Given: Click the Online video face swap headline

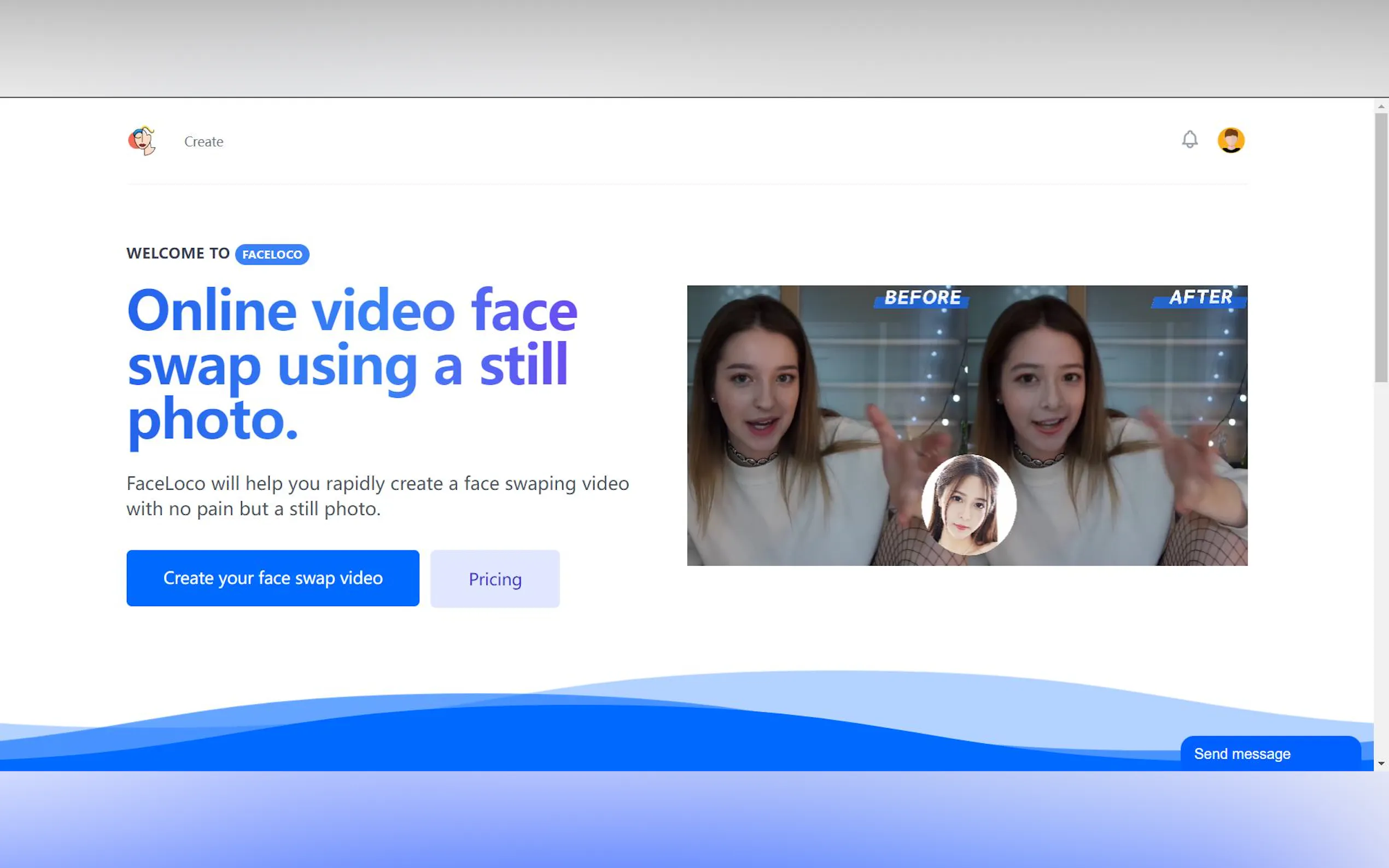Looking at the screenshot, I should pos(352,365).
